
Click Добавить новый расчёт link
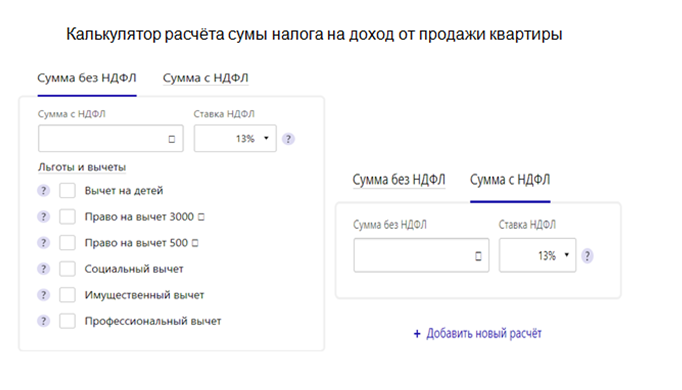point(478,333)
